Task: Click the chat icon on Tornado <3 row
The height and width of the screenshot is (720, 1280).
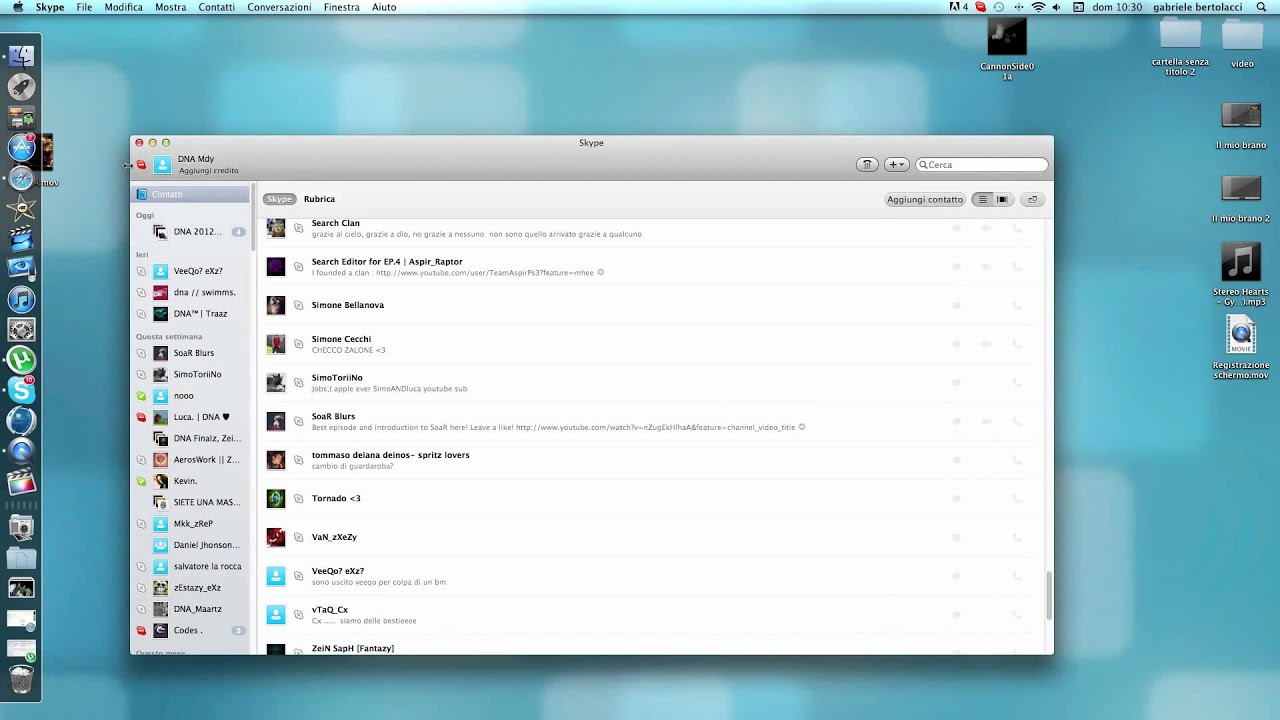Action: (956, 498)
